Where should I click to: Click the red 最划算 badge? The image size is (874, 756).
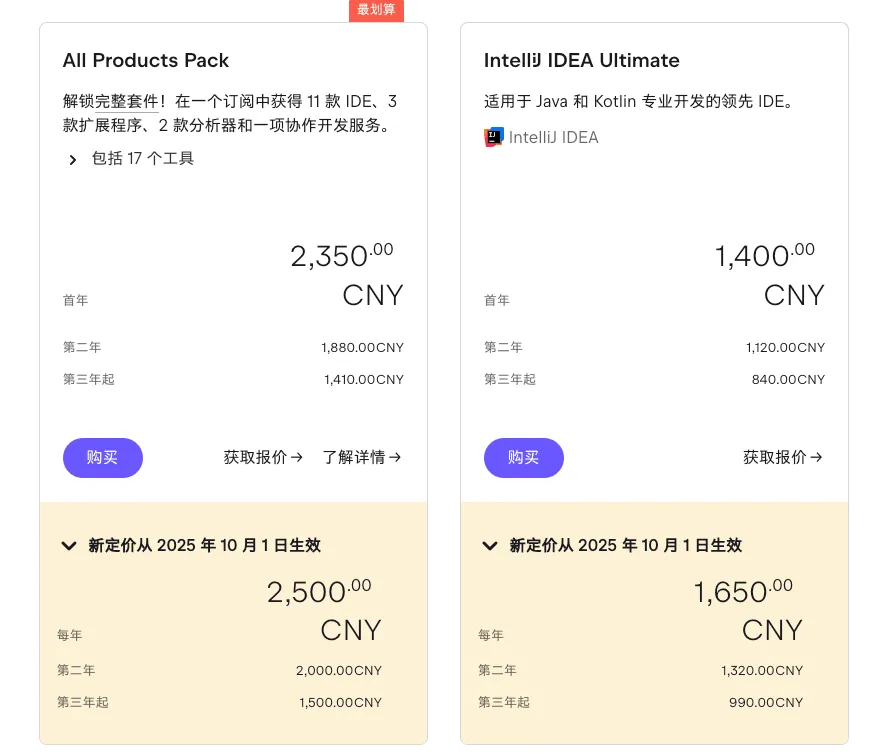click(376, 10)
